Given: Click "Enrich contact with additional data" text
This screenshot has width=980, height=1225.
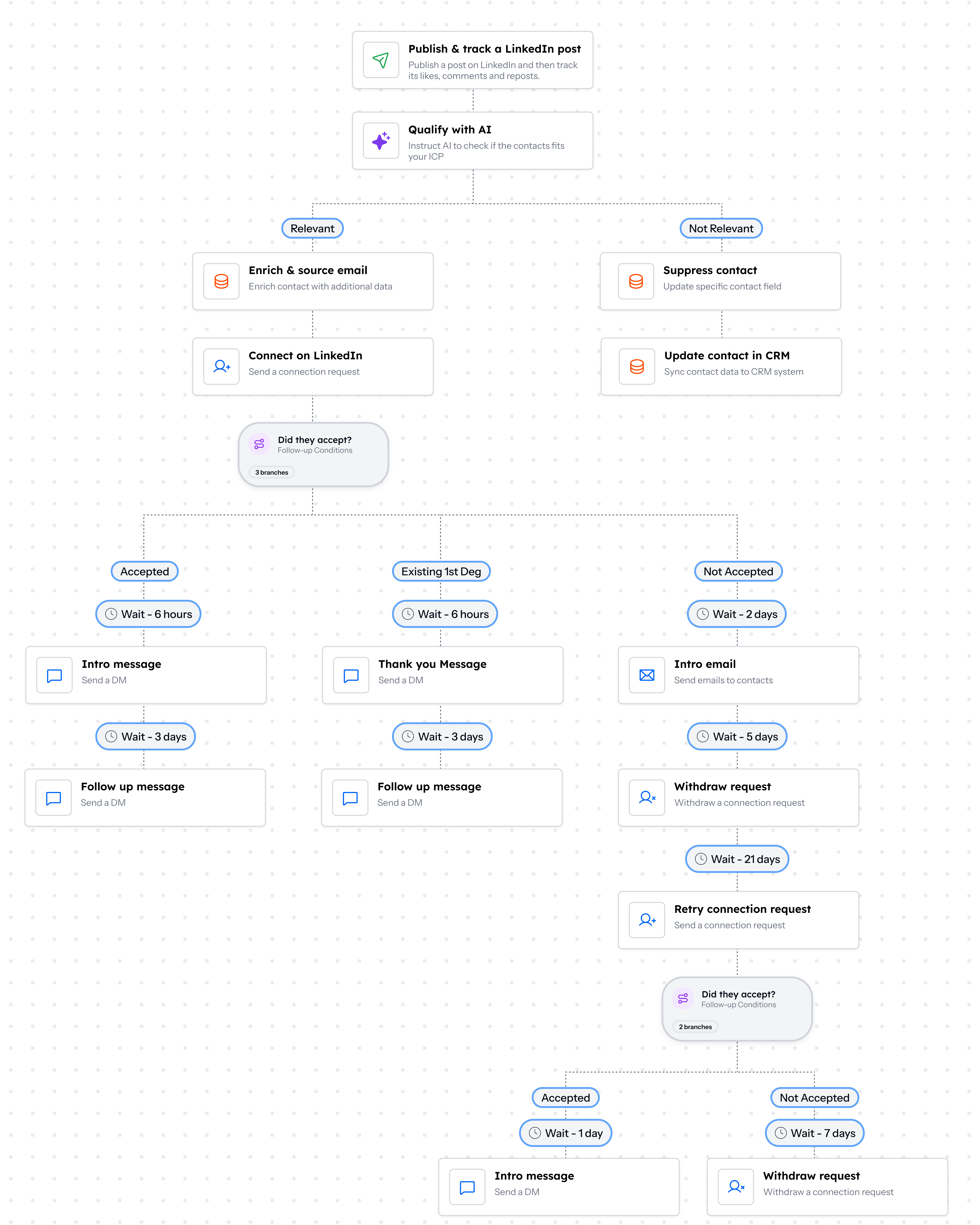Looking at the screenshot, I should (320, 286).
